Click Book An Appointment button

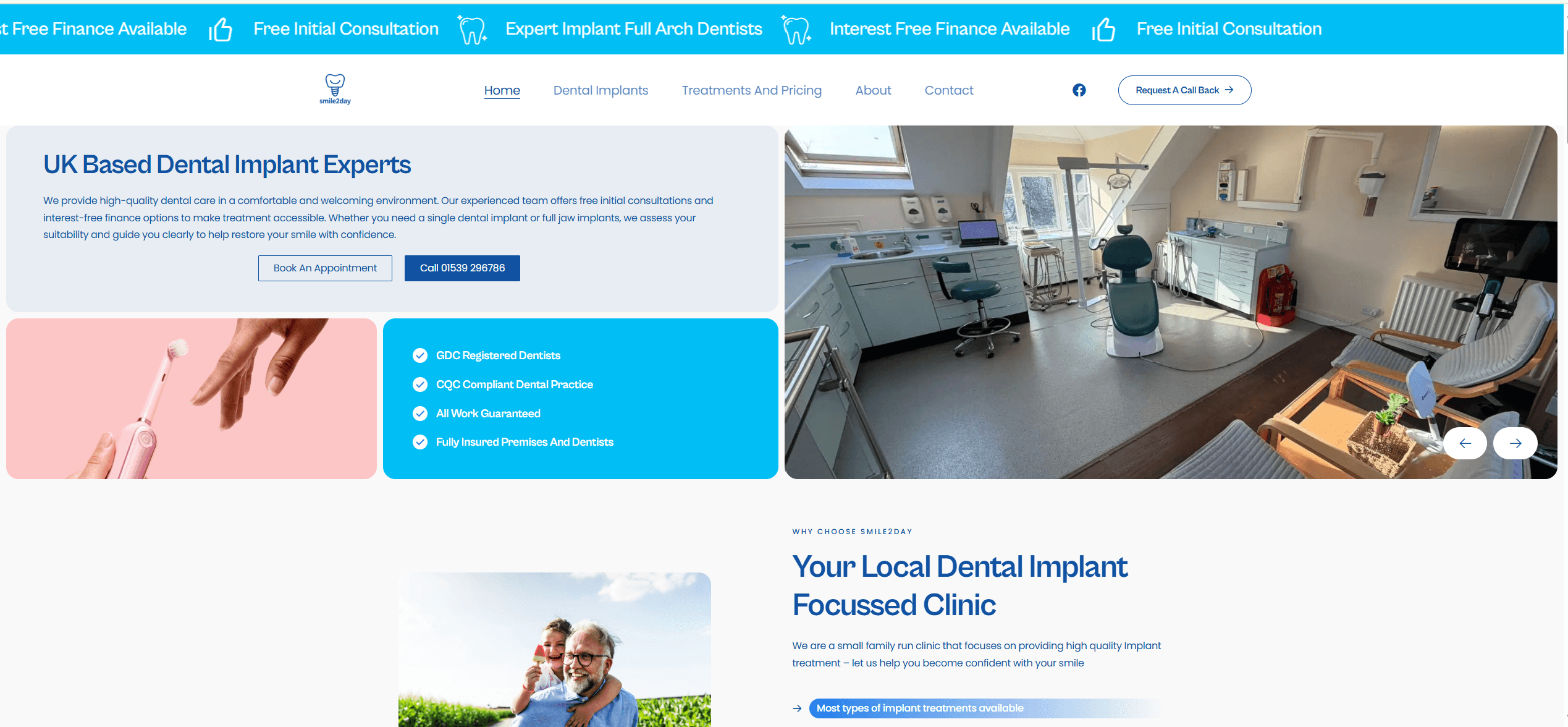point(325,268)
